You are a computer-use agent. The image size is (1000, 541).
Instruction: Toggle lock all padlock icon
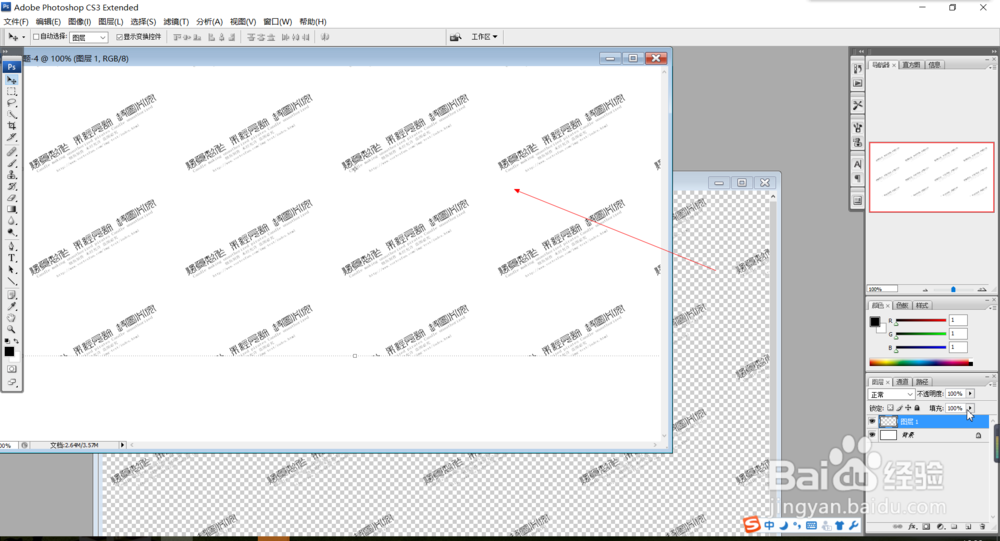click(x=917, y=408)
